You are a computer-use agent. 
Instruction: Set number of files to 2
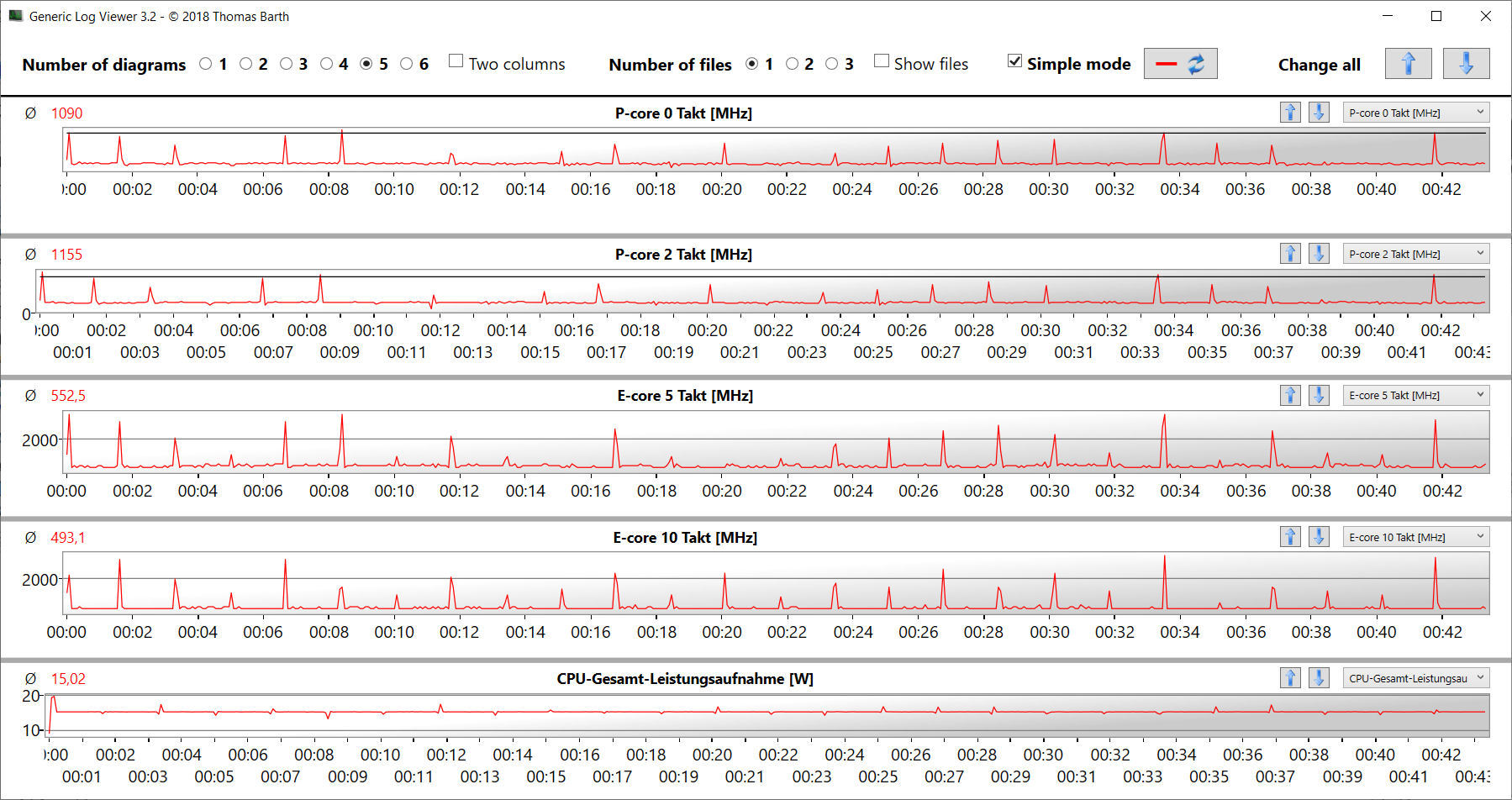[x=793, y=64]
